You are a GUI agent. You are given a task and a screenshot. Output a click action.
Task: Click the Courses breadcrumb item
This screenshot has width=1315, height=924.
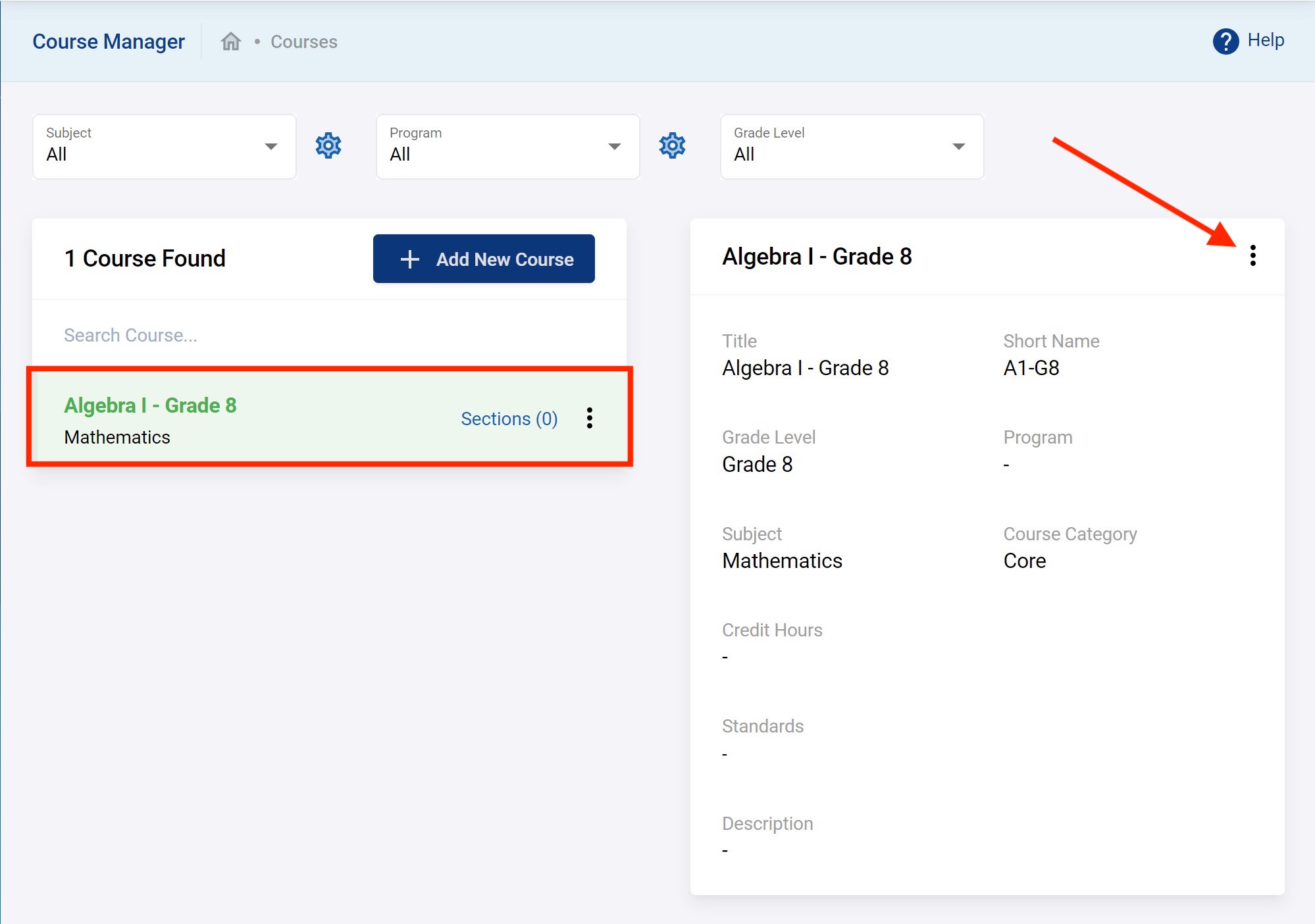[x=303, y=41]
